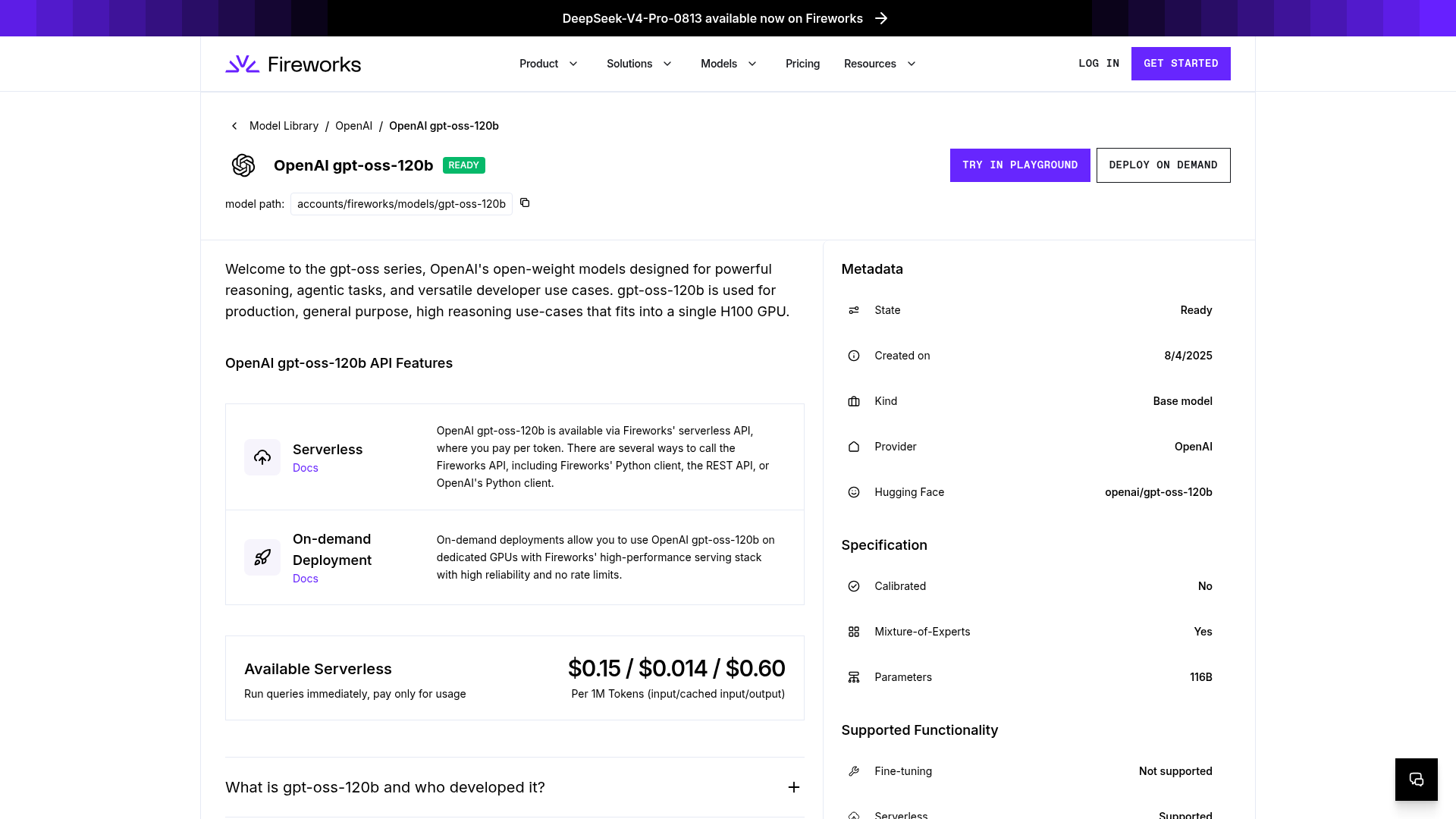Click the model path text field
This screenshot has height=819, width=1456.
[401, 204]
